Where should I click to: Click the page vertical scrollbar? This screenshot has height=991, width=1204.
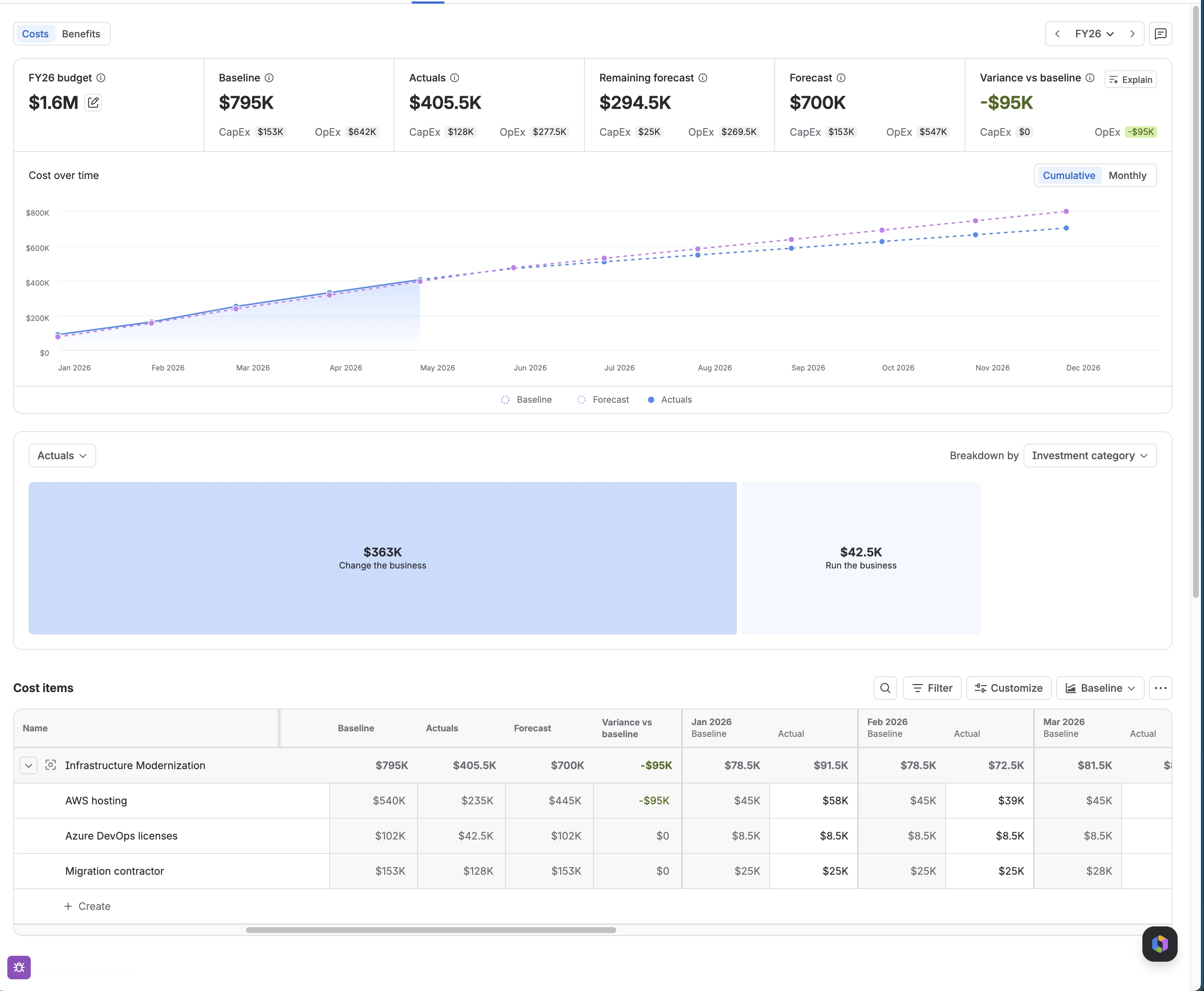pyautogui.click(x=1196, y=301)
